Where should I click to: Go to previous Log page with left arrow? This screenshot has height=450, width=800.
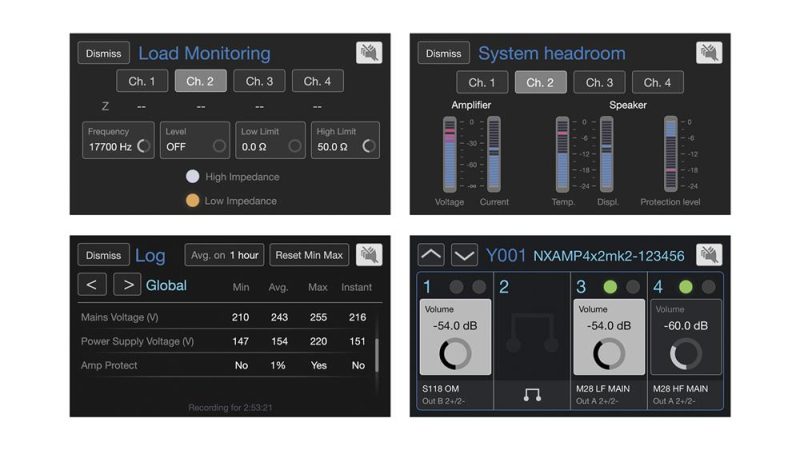pos(92,285)
